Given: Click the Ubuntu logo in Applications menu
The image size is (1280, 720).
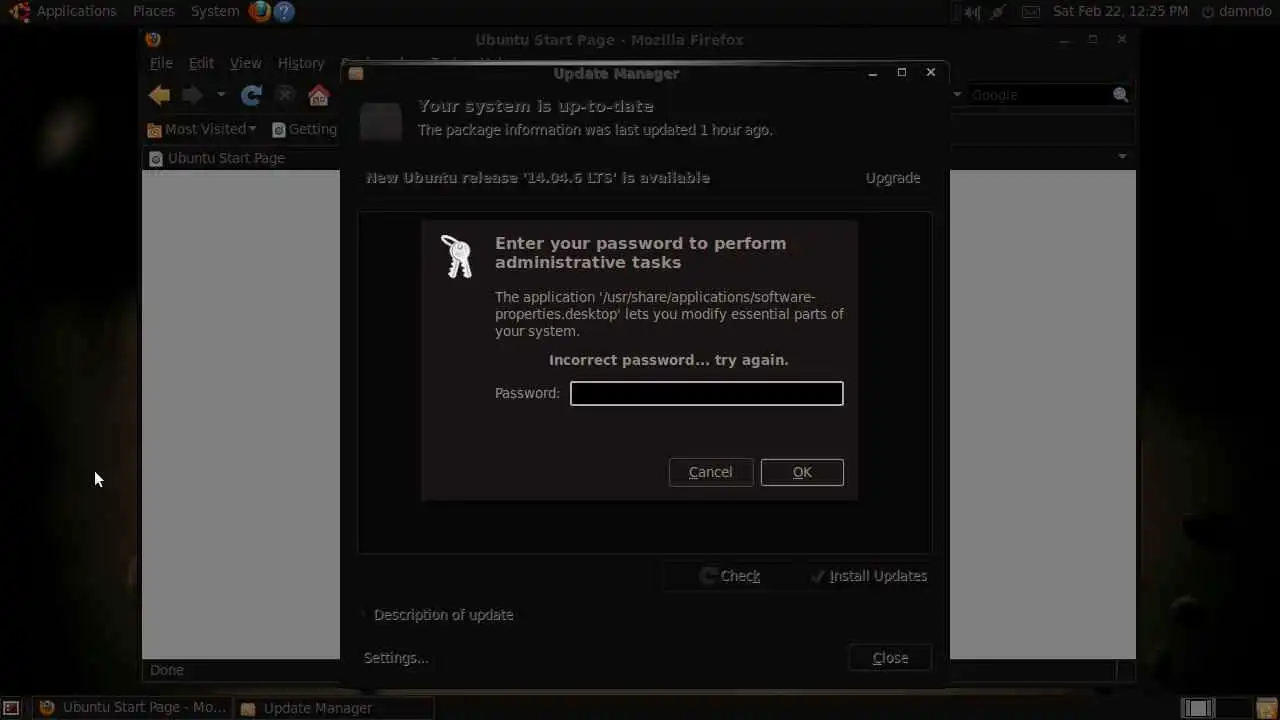Looking at the screenshot, I should [19, 12].
